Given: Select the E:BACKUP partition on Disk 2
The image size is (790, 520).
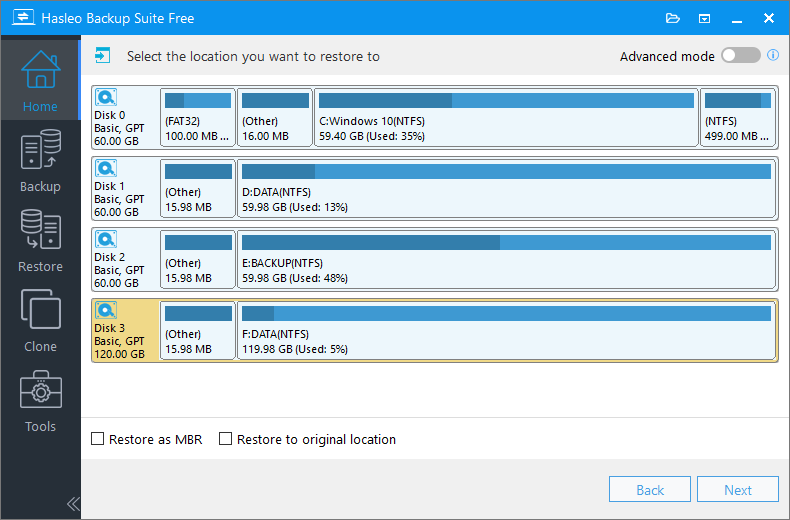Looking at the screenshot, I should point(506,259).
